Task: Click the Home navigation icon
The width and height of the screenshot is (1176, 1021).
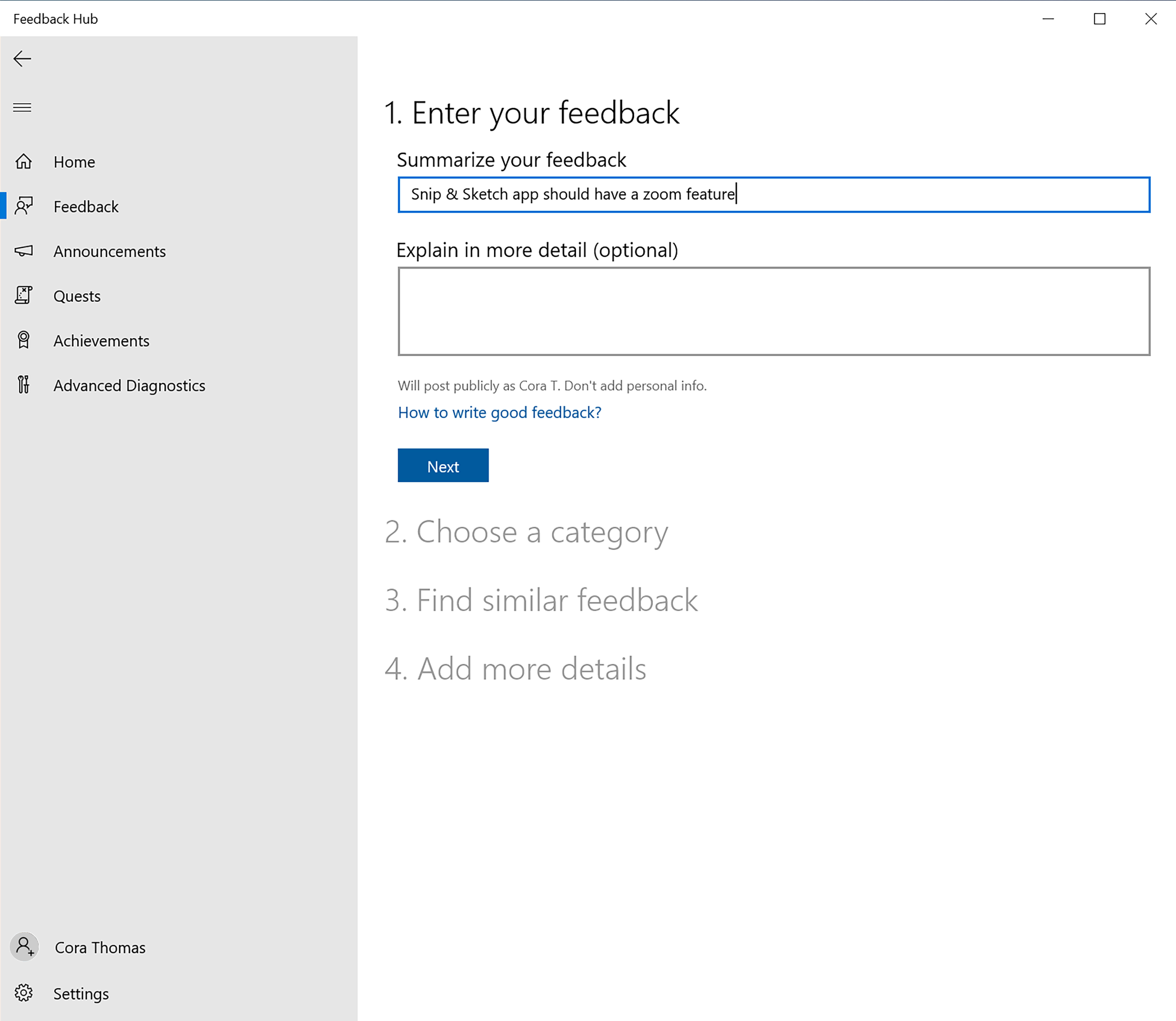Action: tap(25, 161)
